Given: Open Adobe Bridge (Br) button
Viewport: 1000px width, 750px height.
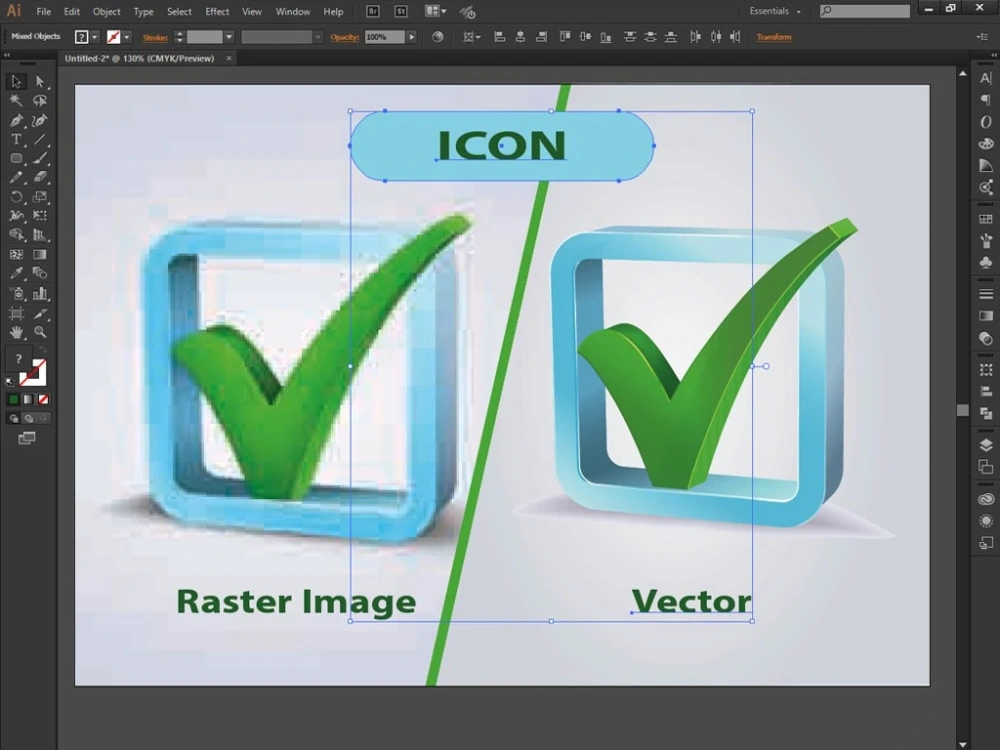Looking at the screenshot, I should [373, 11].
